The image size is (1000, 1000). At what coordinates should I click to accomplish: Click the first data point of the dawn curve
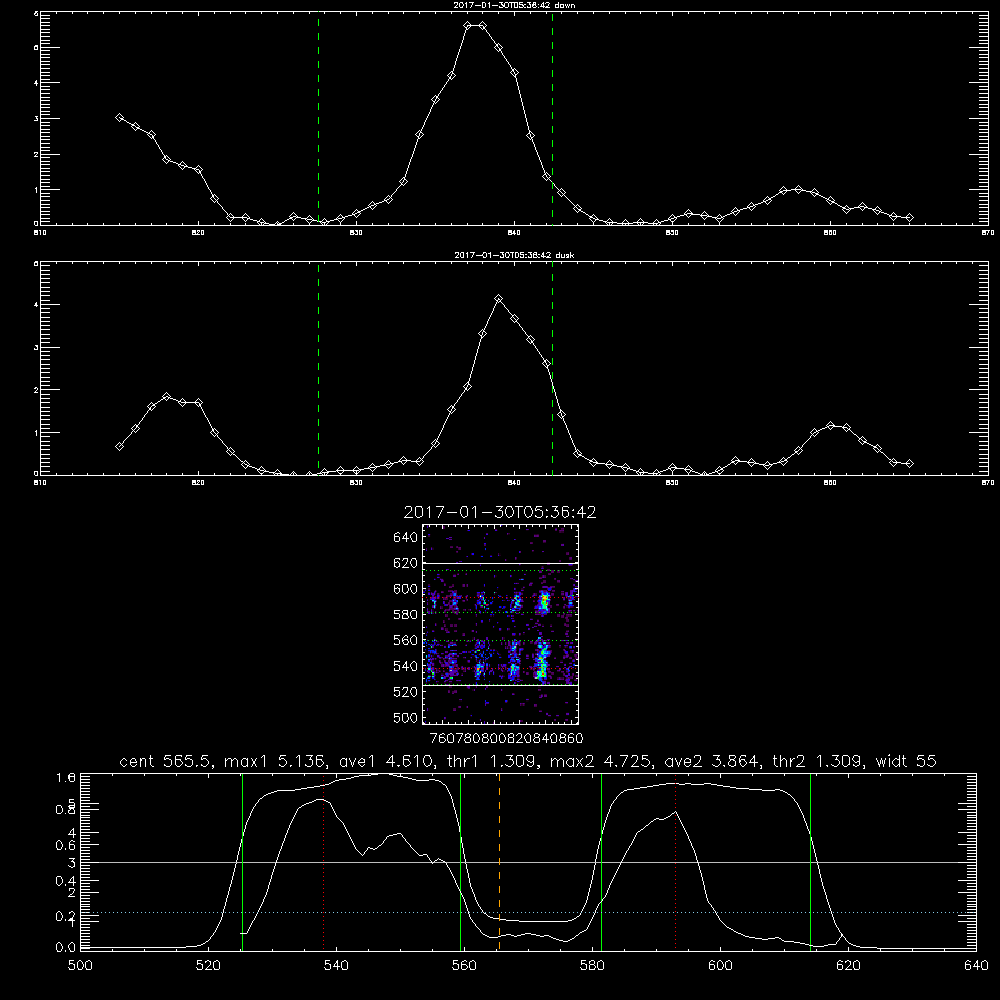coord(119,117)
